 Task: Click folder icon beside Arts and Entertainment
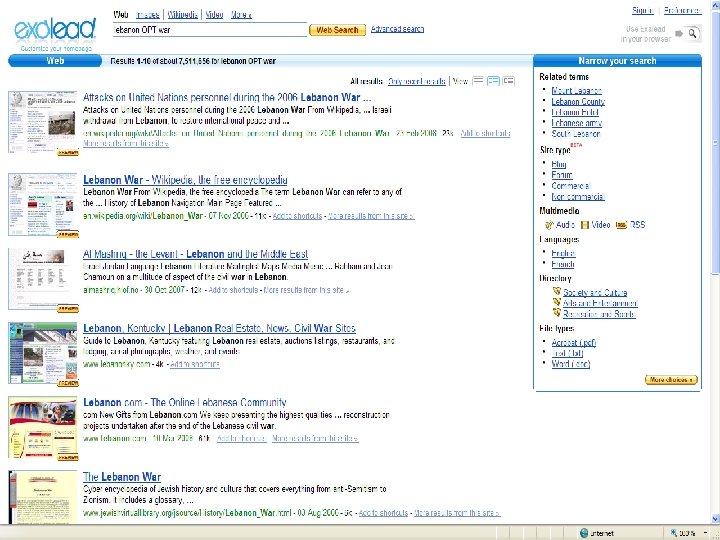coord(557,302)
